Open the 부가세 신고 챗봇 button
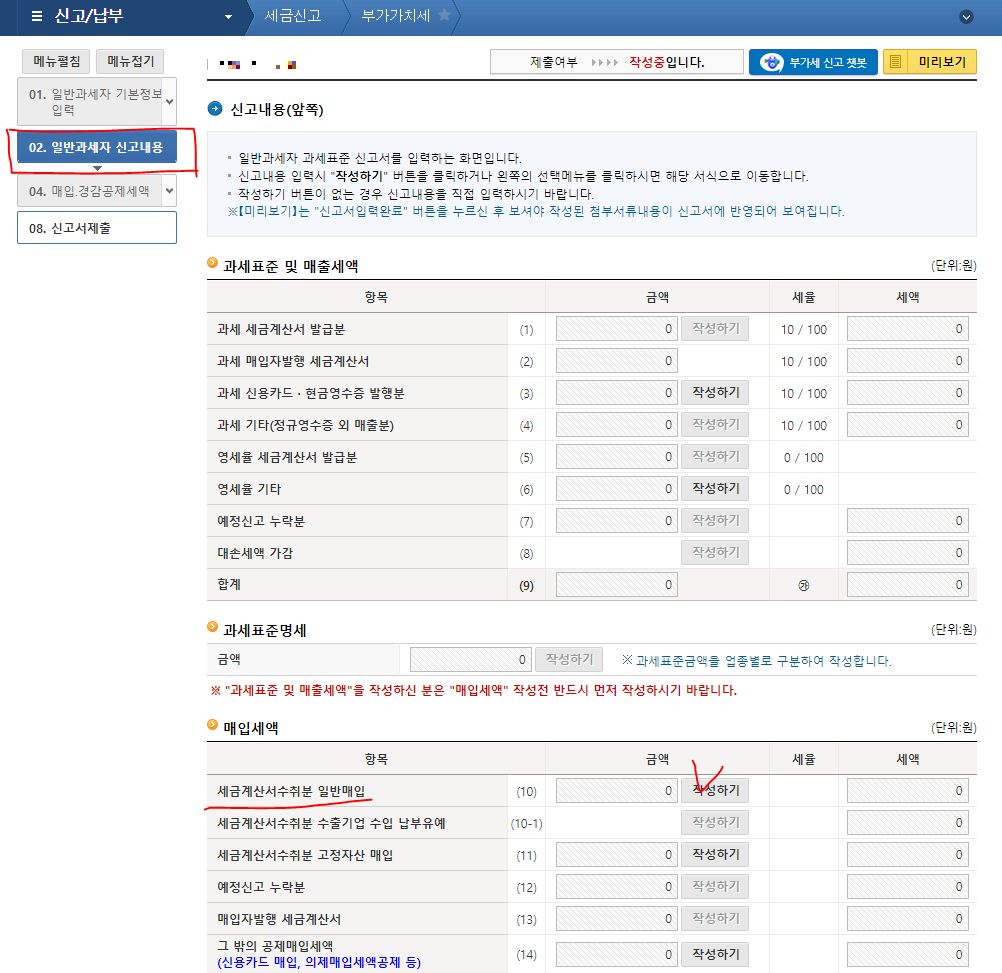The height and width of the screenshot is (973, 1002). click(x=813, y=62)
